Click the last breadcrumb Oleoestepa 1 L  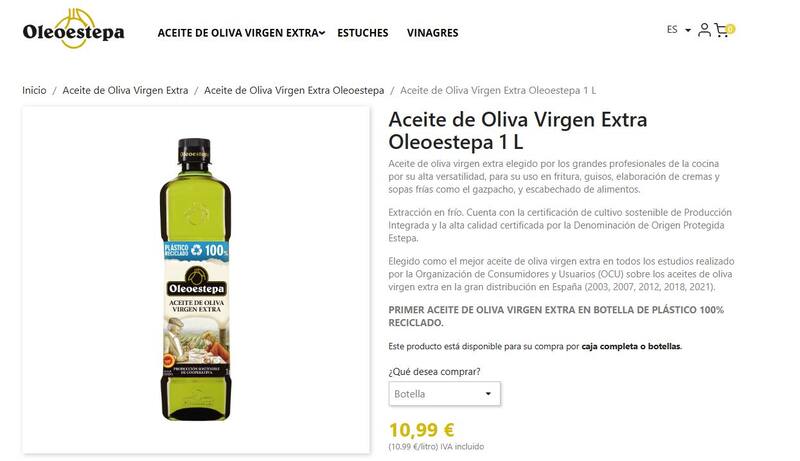point(498,90)
